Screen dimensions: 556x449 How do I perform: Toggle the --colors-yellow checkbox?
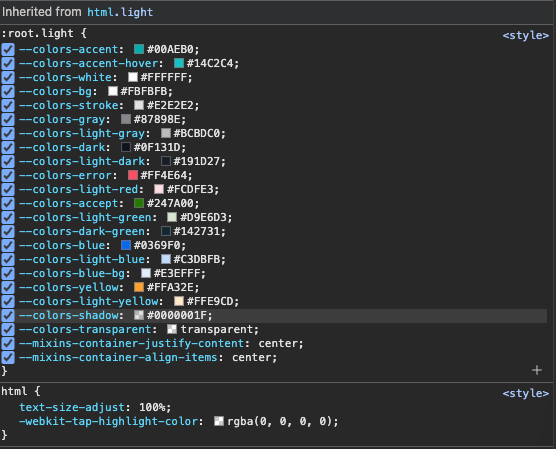pos(8,288)
